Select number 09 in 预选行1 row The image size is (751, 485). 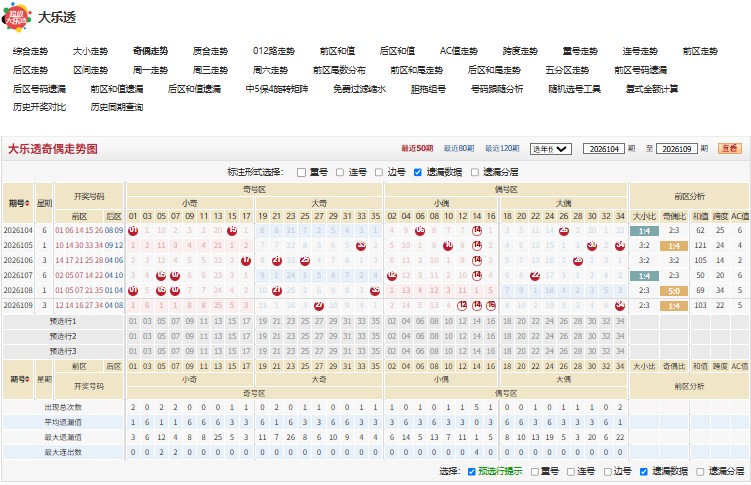tap(190, 321)
